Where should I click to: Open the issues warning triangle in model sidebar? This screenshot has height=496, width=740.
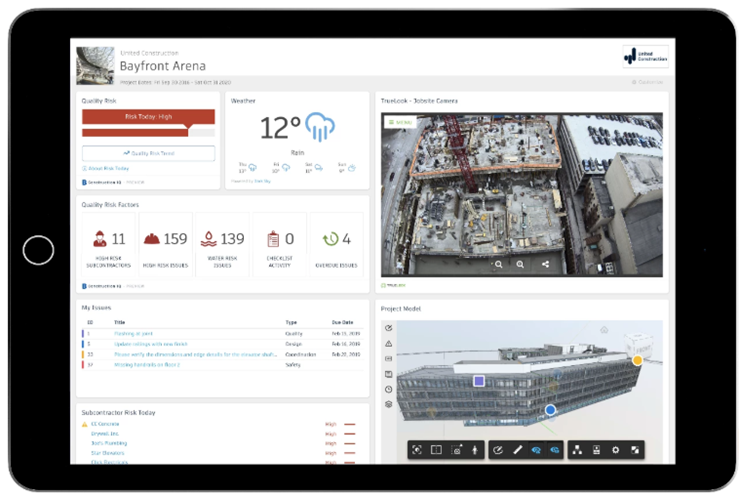pyautogui.click(x=388, y=343)
